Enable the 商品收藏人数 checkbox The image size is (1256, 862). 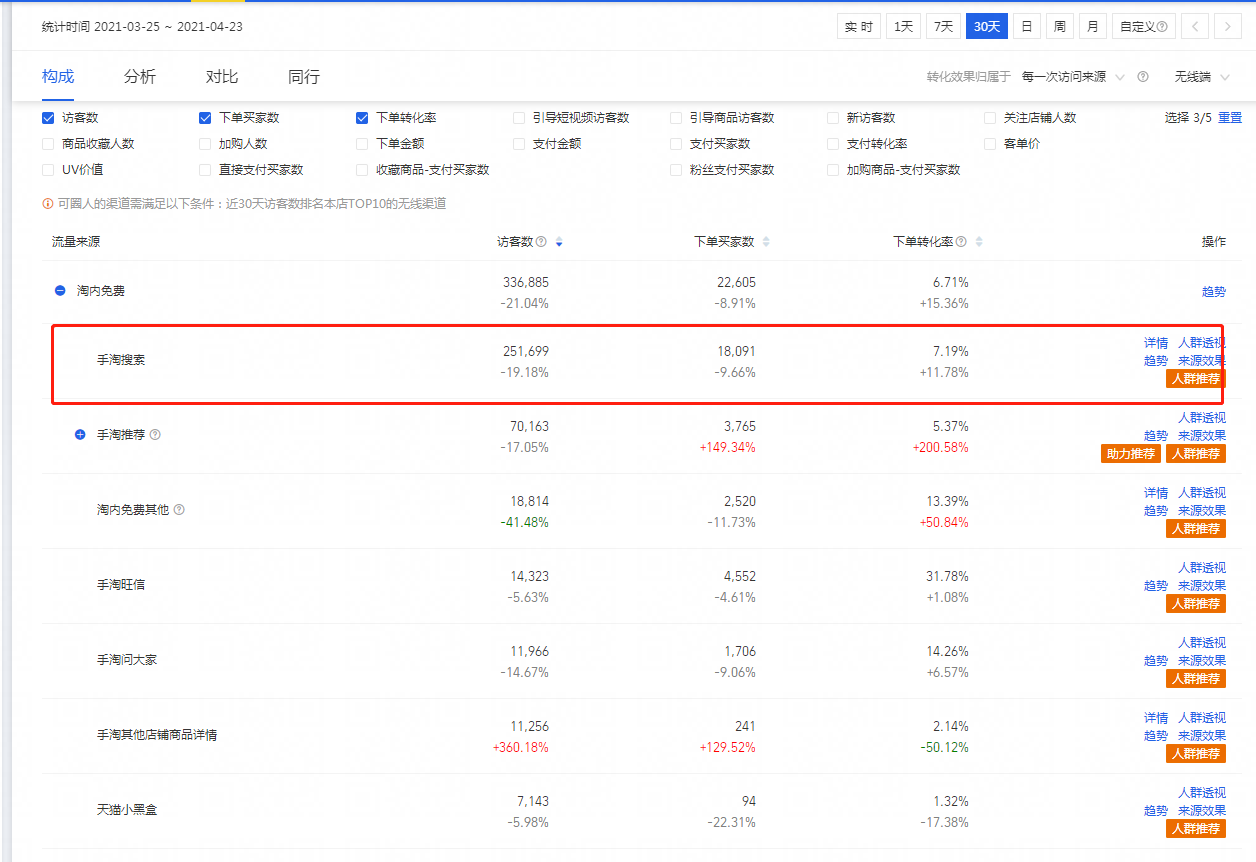(48, 144)
